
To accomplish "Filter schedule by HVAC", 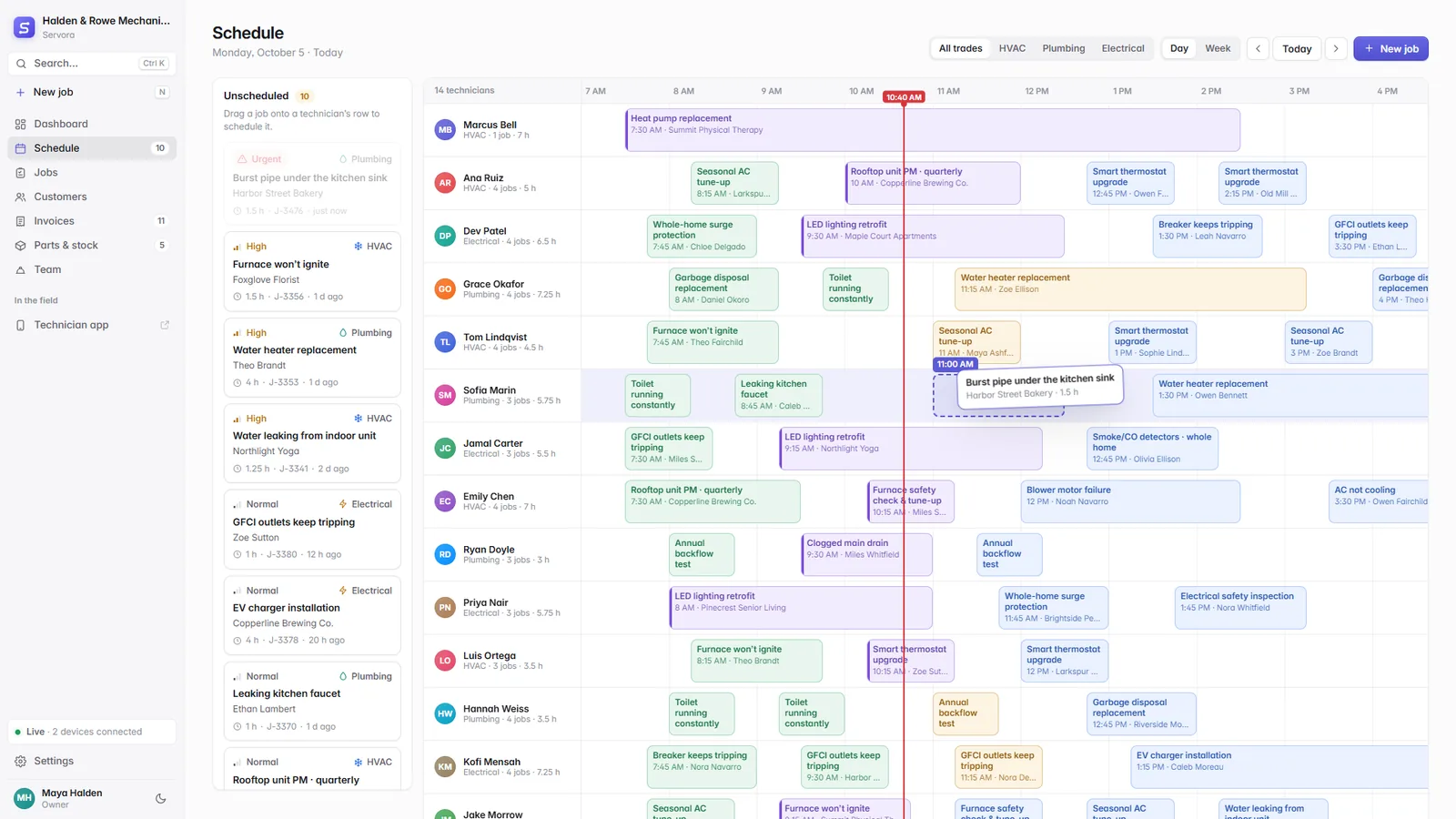I will click(1012, 48).
